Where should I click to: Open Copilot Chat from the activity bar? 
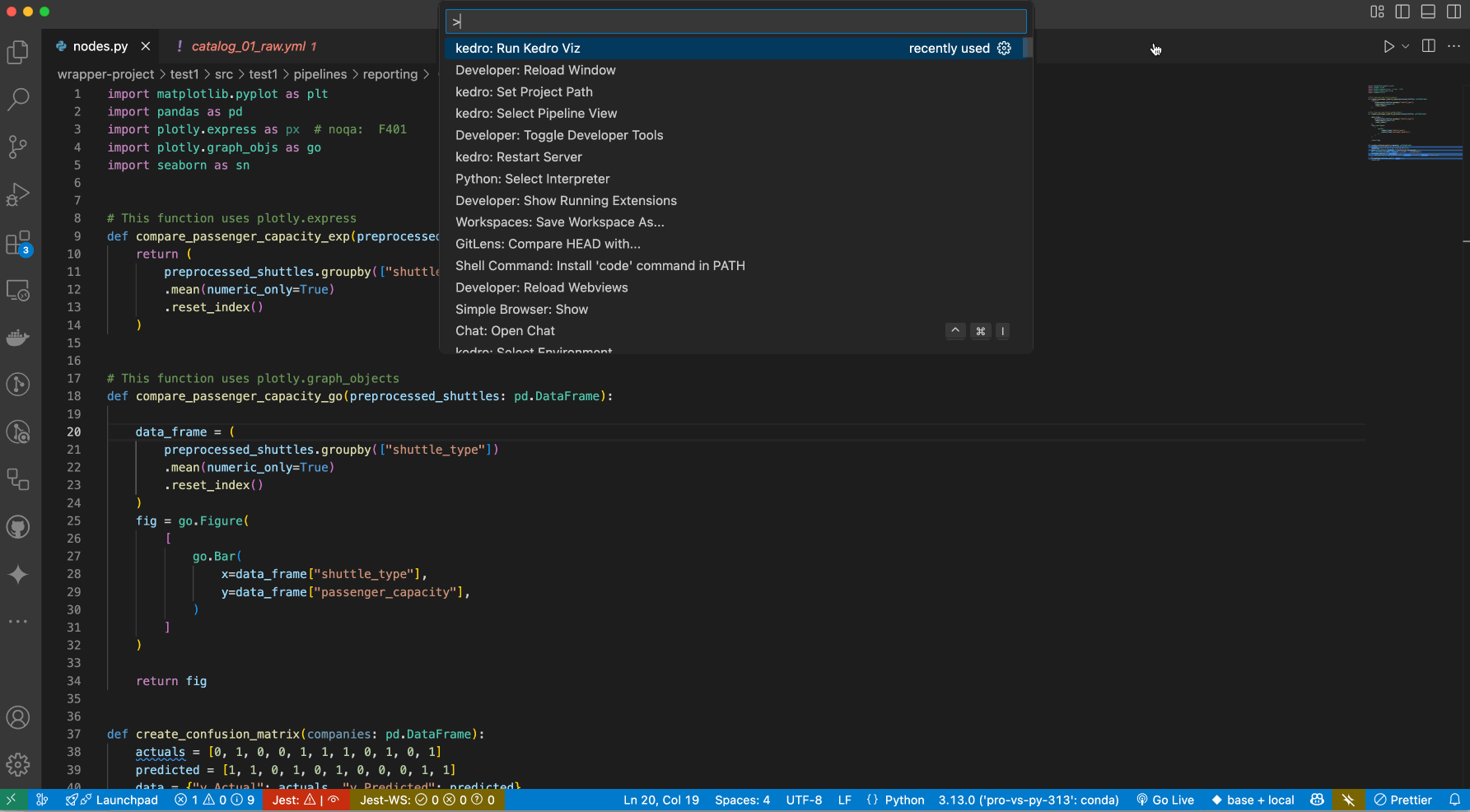point(18,575)
